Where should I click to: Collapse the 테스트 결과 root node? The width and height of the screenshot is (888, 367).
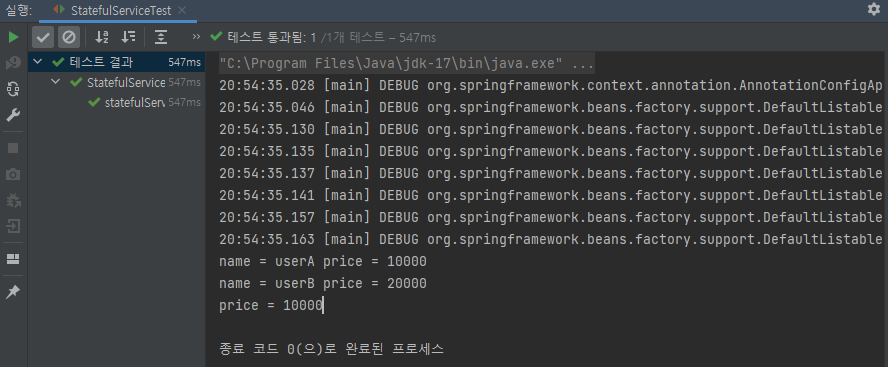(38, 62)
